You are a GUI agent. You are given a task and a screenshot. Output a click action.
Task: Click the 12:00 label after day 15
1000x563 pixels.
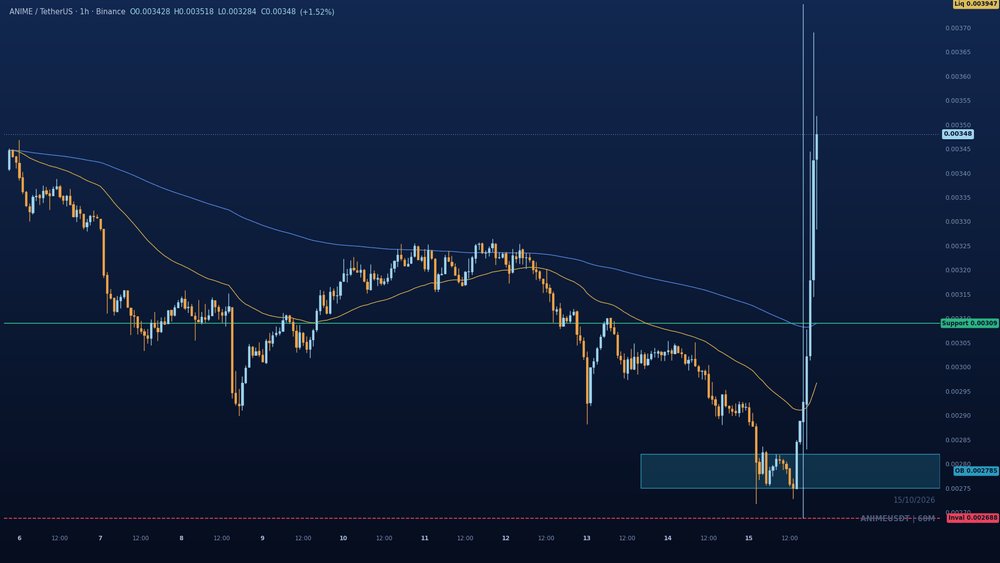point(790,538)
